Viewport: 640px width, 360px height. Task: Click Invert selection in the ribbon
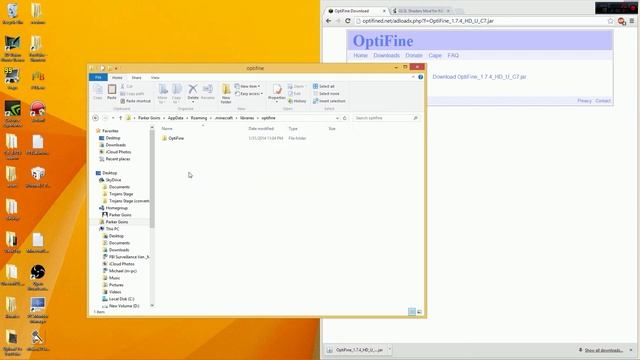tap(329, 101)
